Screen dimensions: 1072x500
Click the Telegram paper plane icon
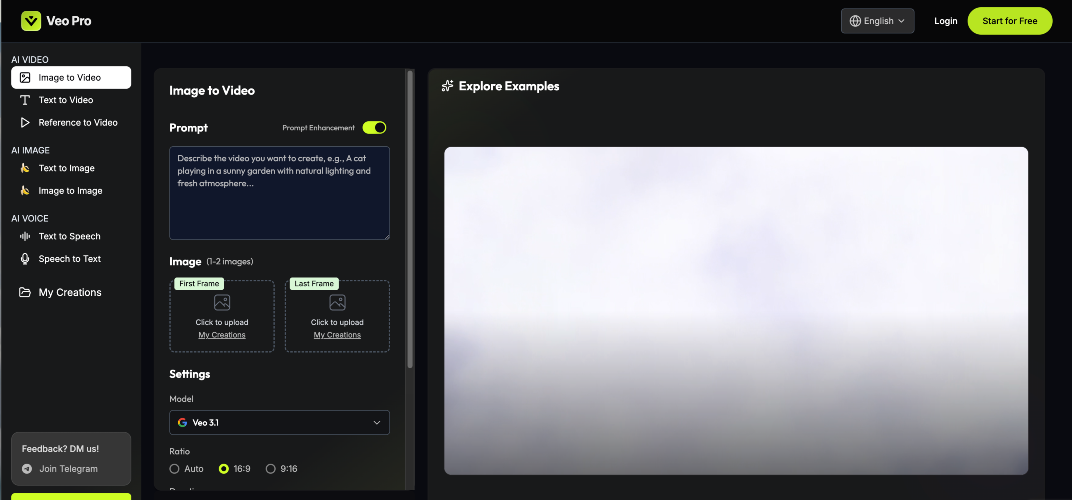point(27,469)
